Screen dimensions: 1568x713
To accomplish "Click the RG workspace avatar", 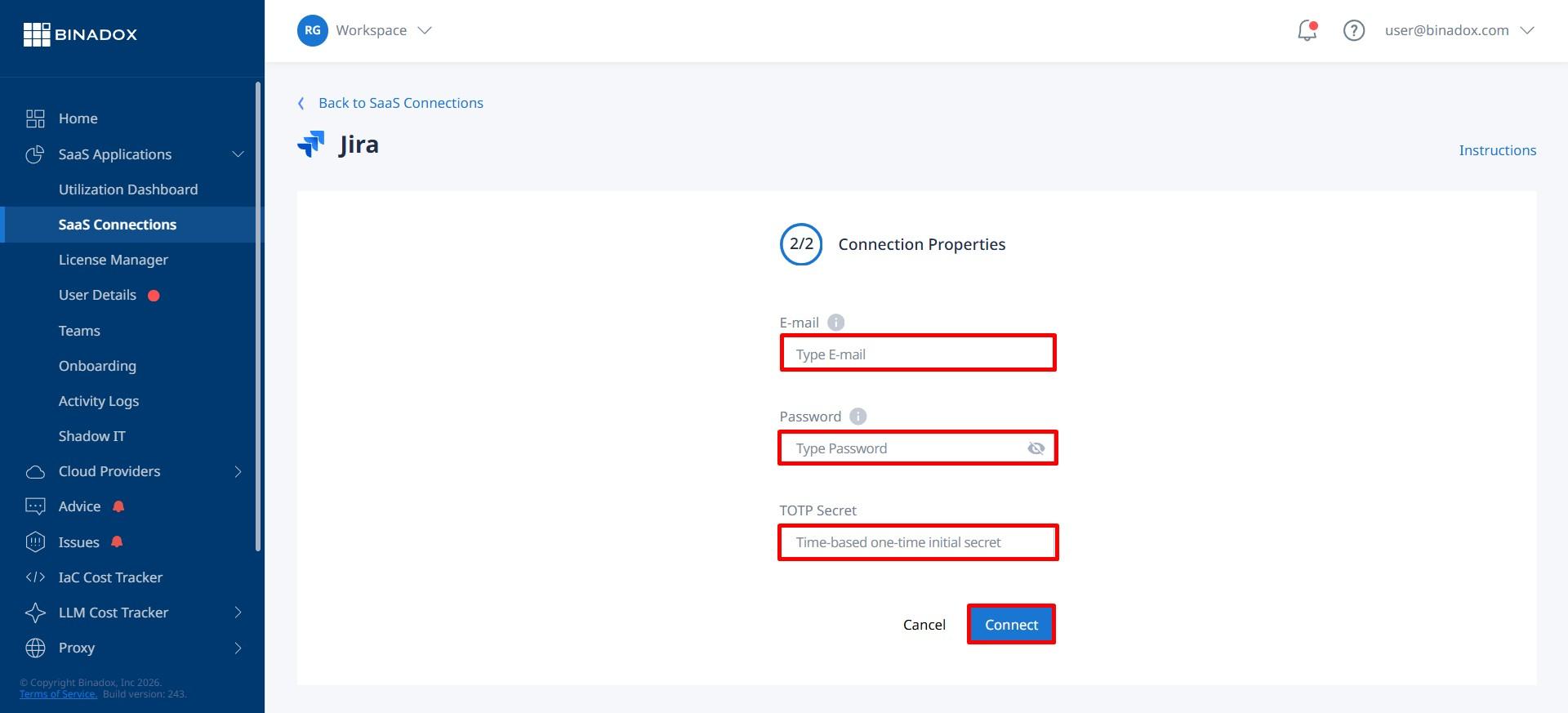I will (312, 31).
